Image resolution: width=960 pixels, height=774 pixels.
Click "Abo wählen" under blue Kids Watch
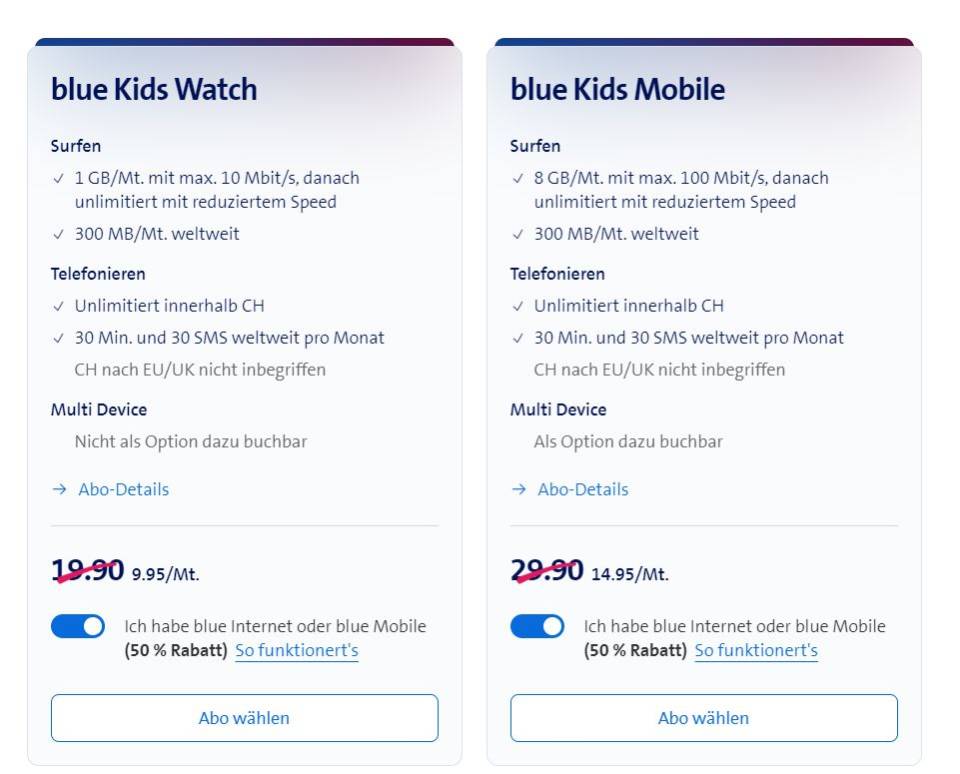click(244, 717)
